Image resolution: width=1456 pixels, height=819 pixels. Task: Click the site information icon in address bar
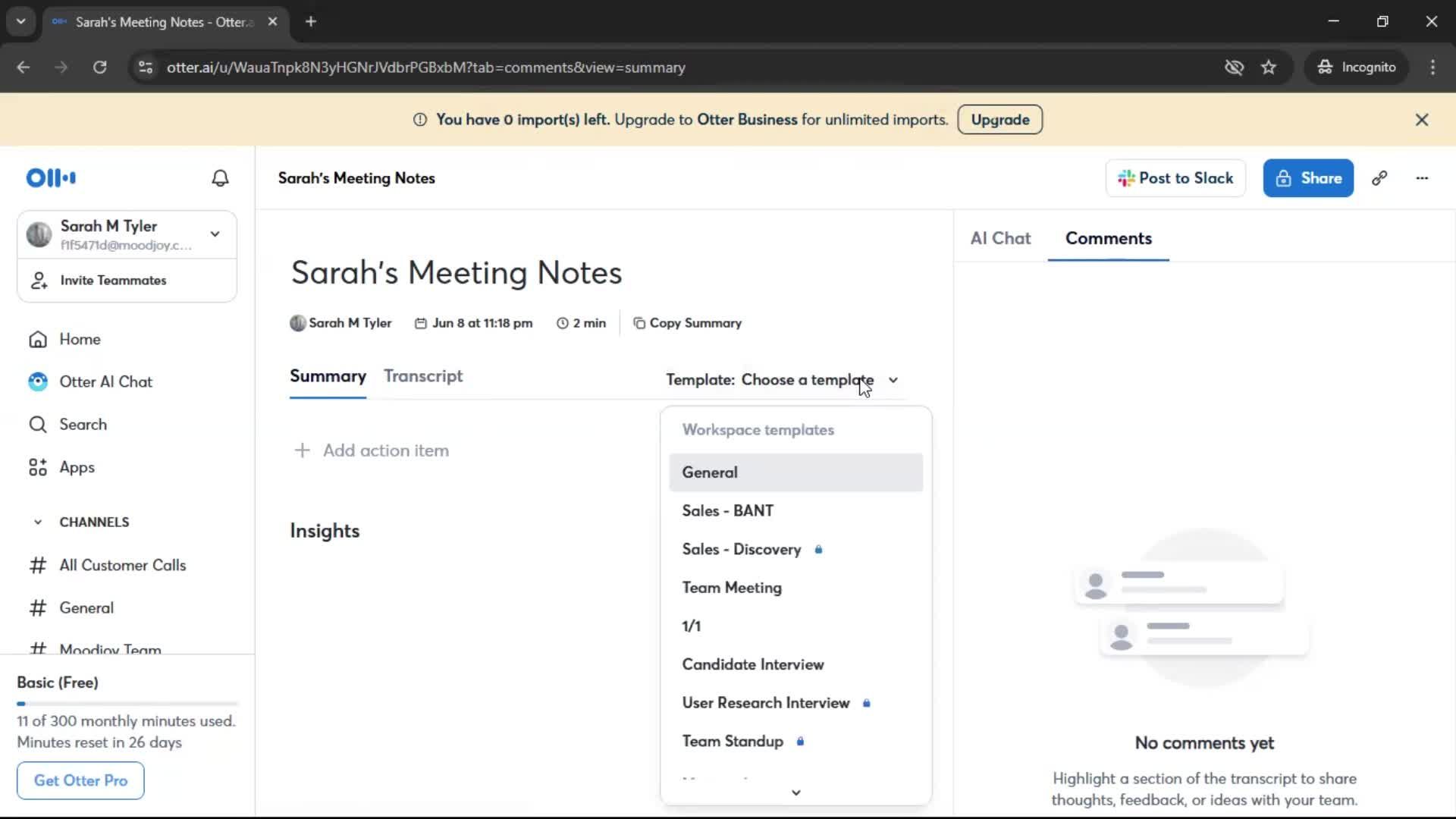coord(145,67)
